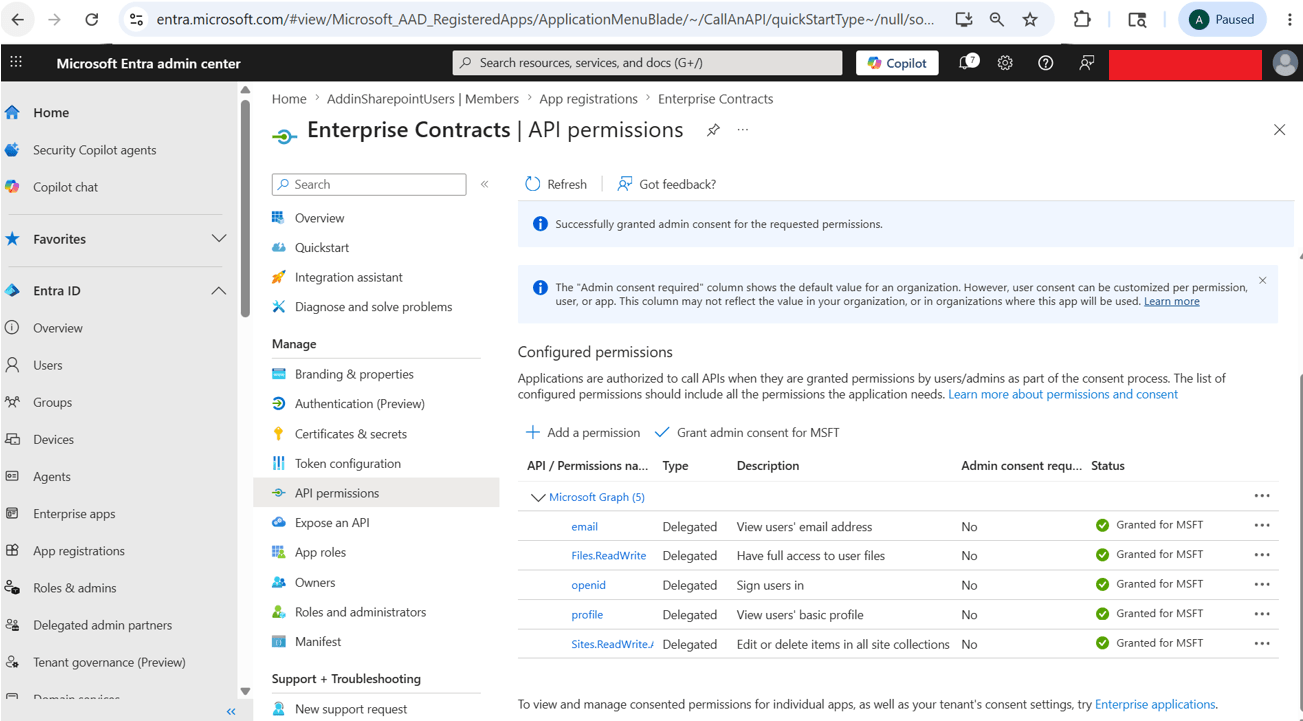Collapse the Microsoft Graph (5) group
Image resolution: width=1303 pixels, height=721 pixels.
tap(538, 497)
